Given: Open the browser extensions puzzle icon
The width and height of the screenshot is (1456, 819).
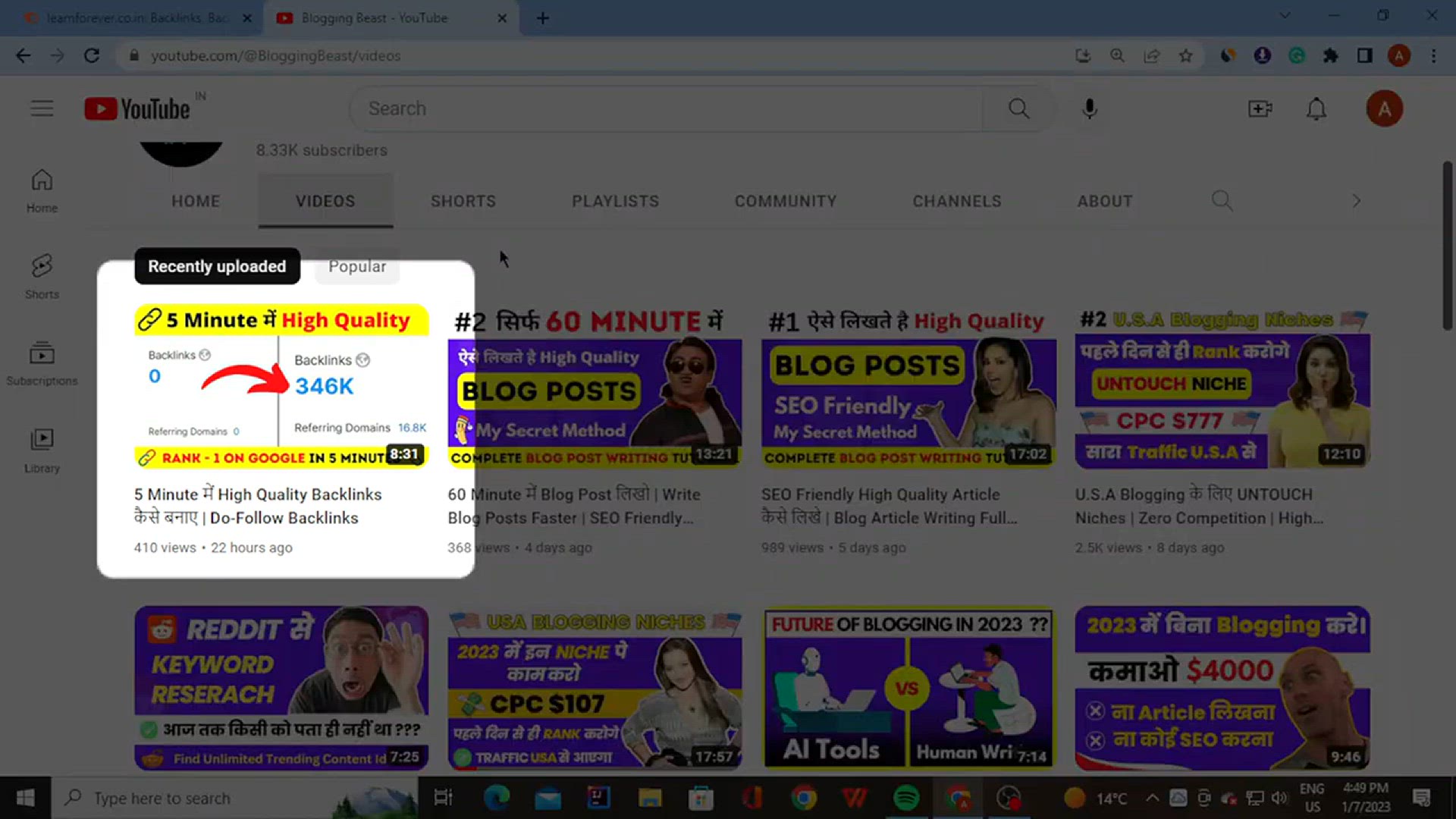Looking at the screenshot, I should pyautogui.click(x=1330, y=55).
